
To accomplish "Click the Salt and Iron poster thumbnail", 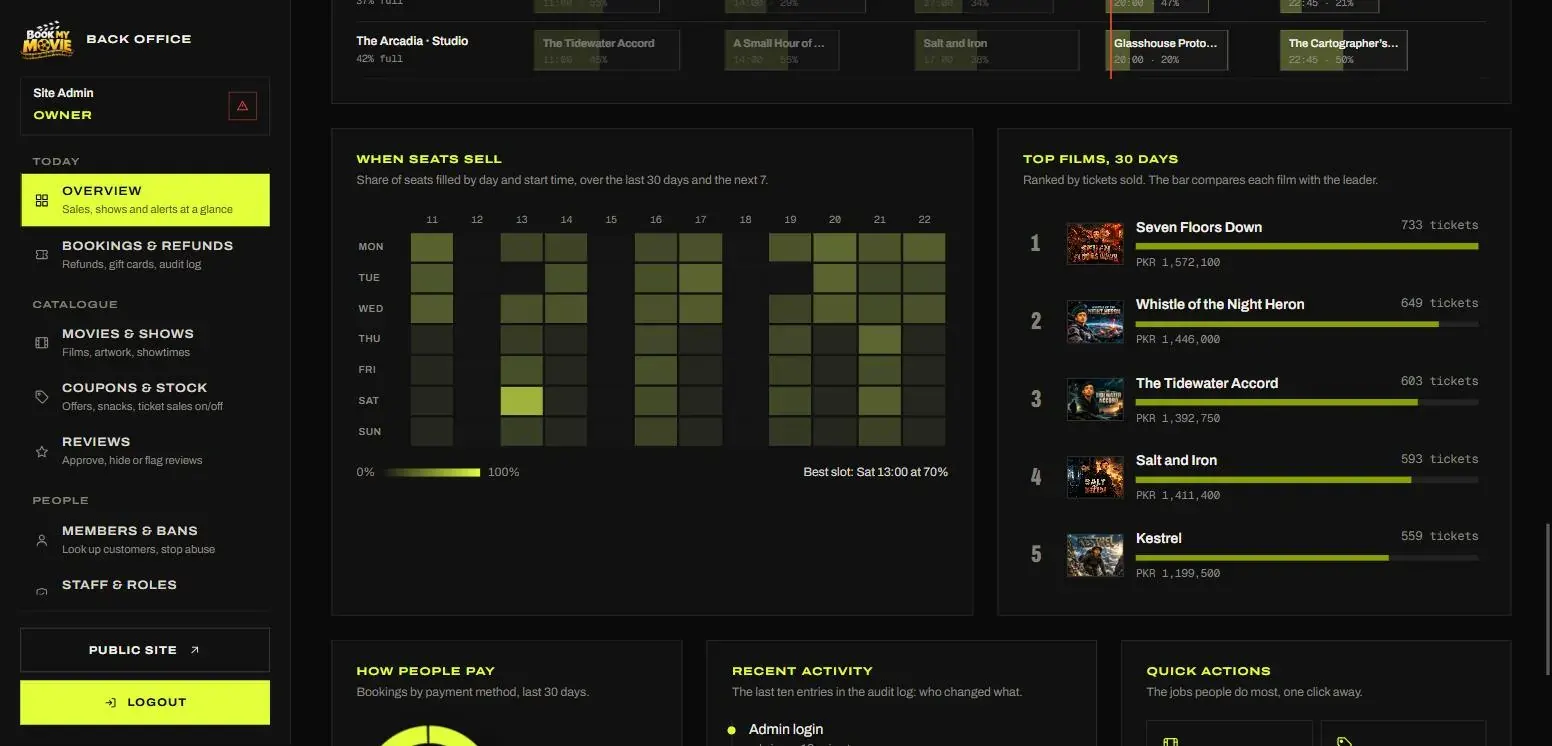I will (x=1095, y=477).
